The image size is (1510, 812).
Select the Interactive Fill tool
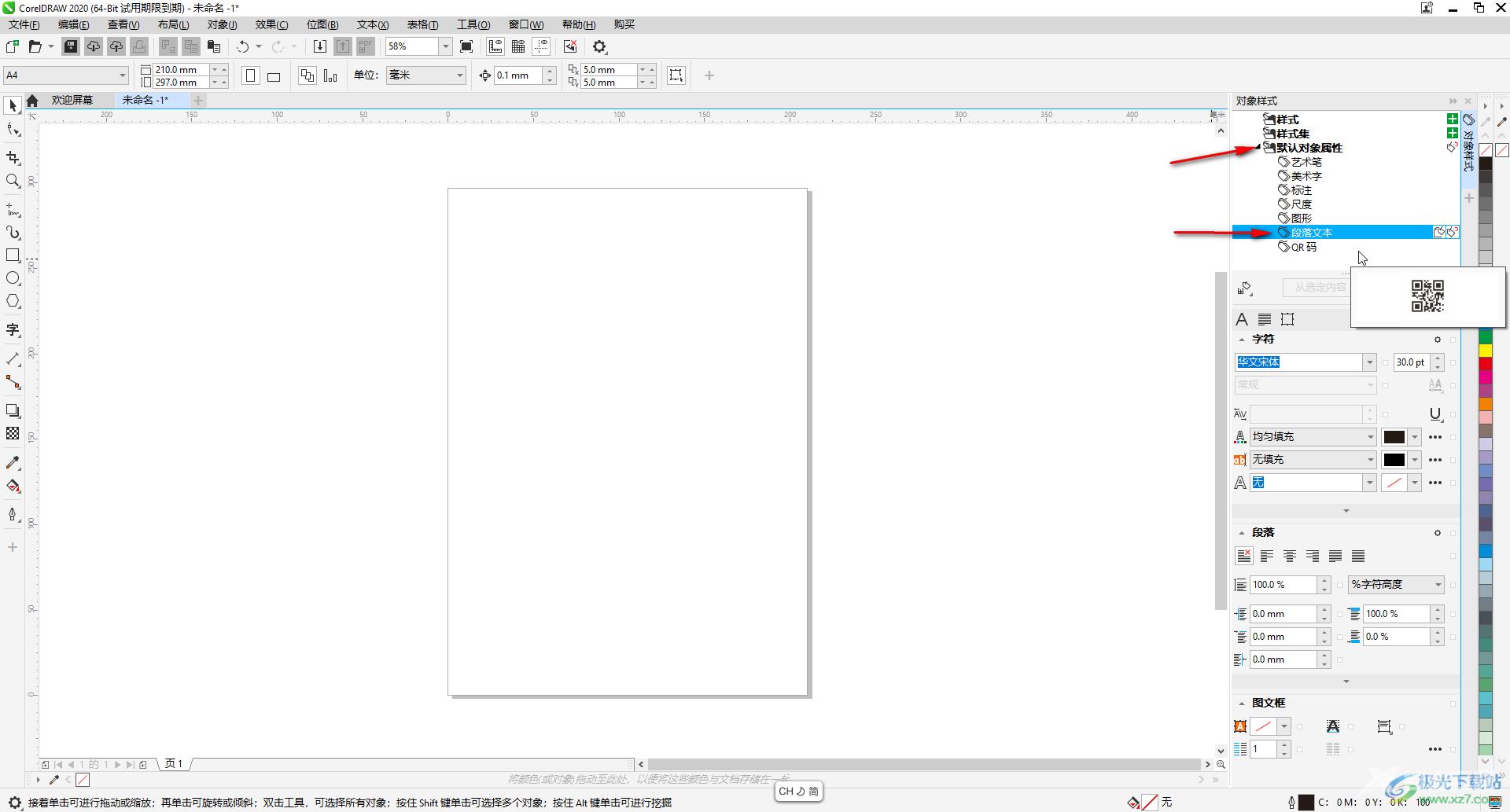(13, 486)
